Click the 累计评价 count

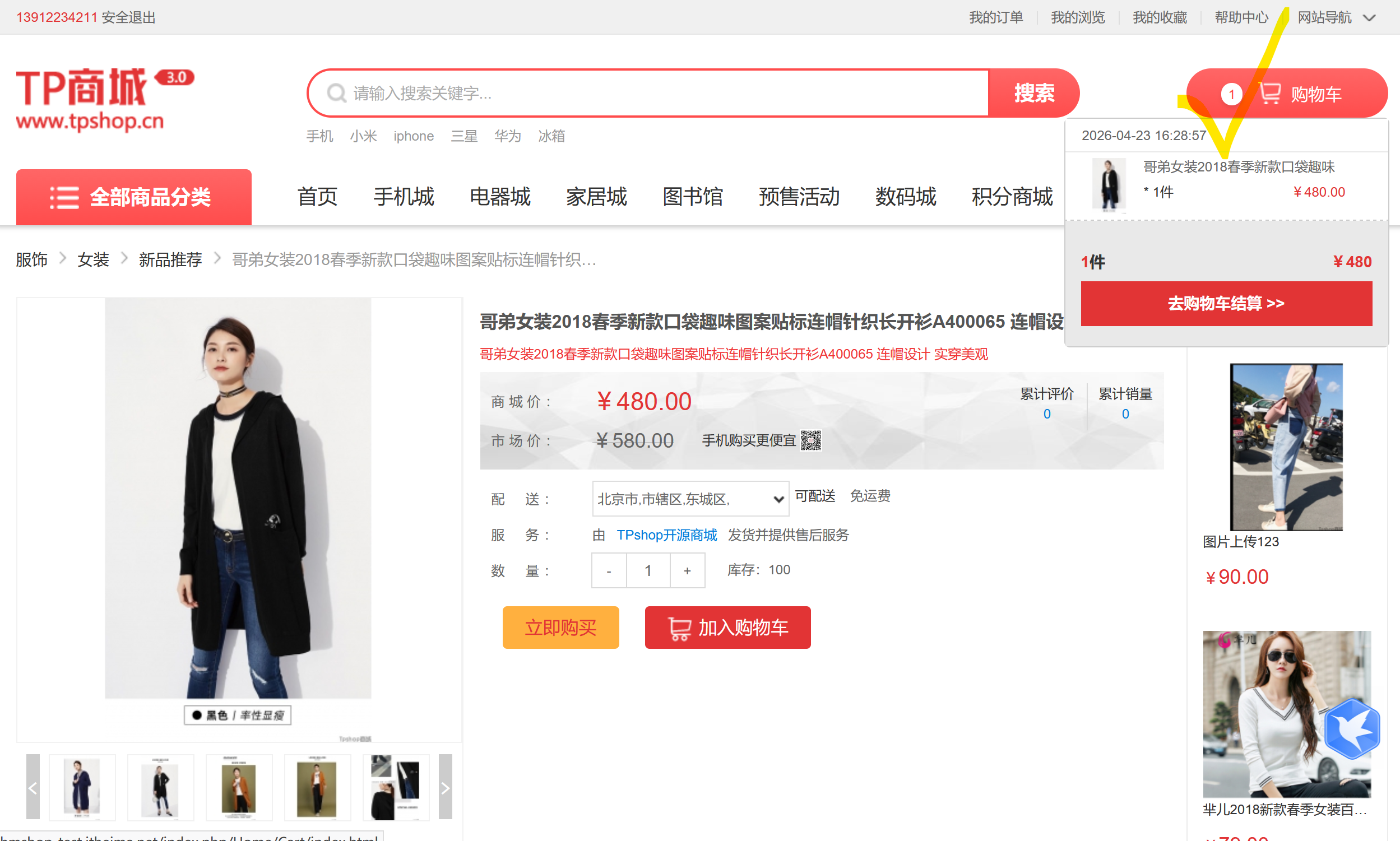point(1047,414)
